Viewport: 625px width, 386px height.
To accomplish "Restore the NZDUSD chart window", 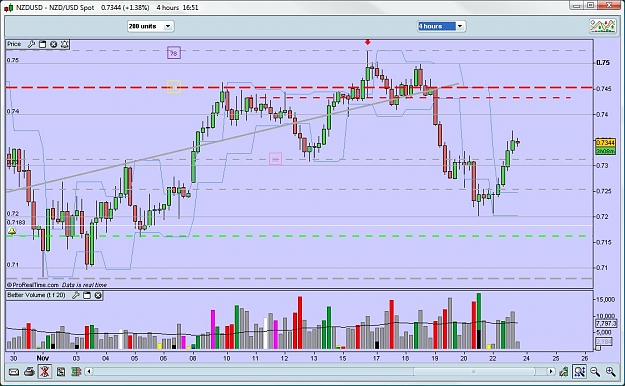I will [x=591, y=5].
